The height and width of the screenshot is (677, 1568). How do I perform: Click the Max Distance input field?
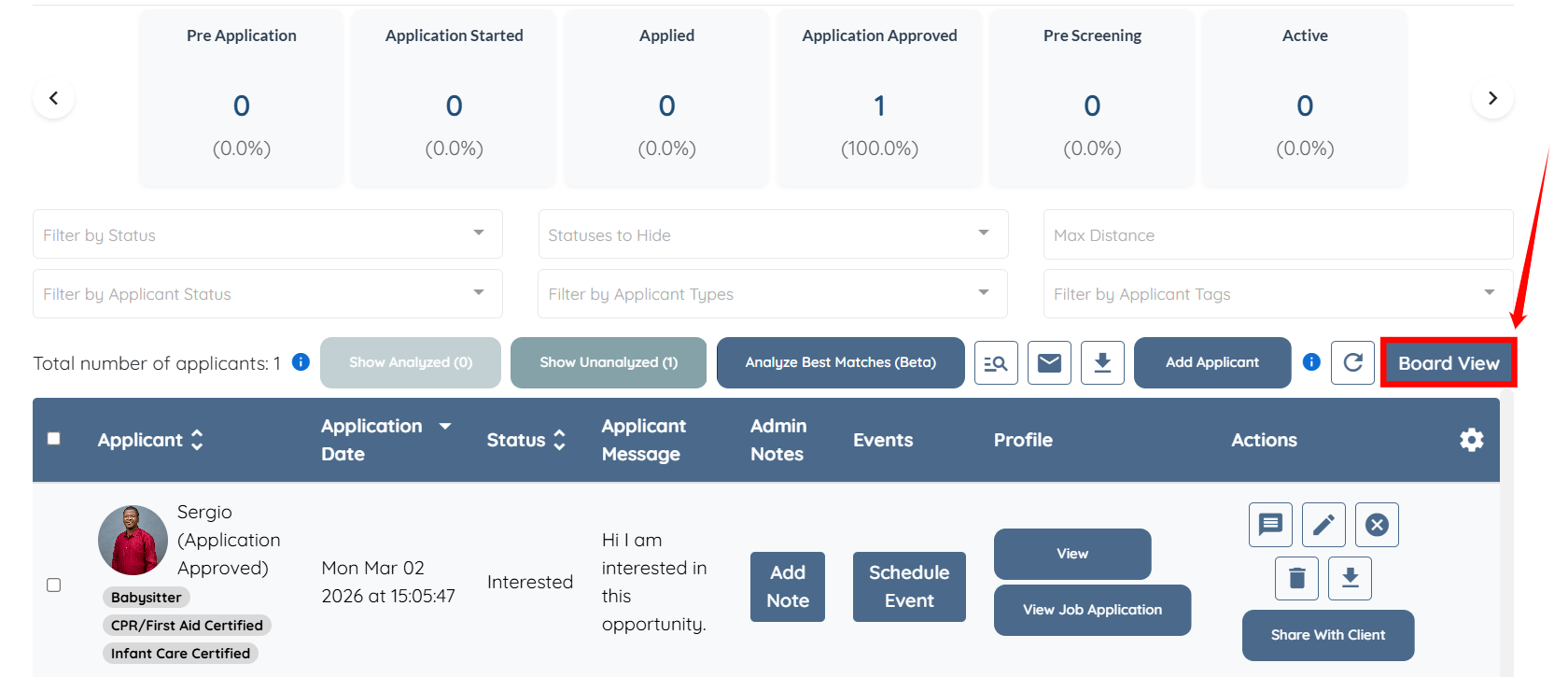point(1277,234)
